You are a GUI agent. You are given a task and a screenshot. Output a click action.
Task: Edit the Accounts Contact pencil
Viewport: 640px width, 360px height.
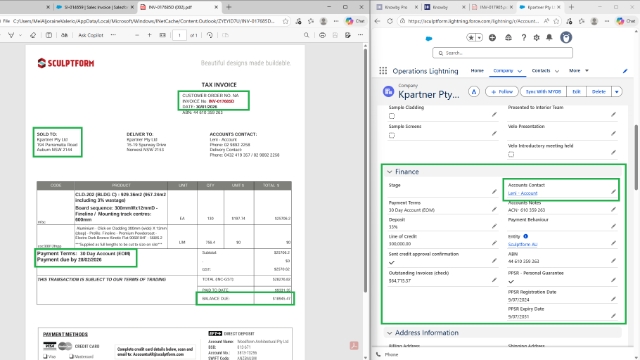point(613,191)
